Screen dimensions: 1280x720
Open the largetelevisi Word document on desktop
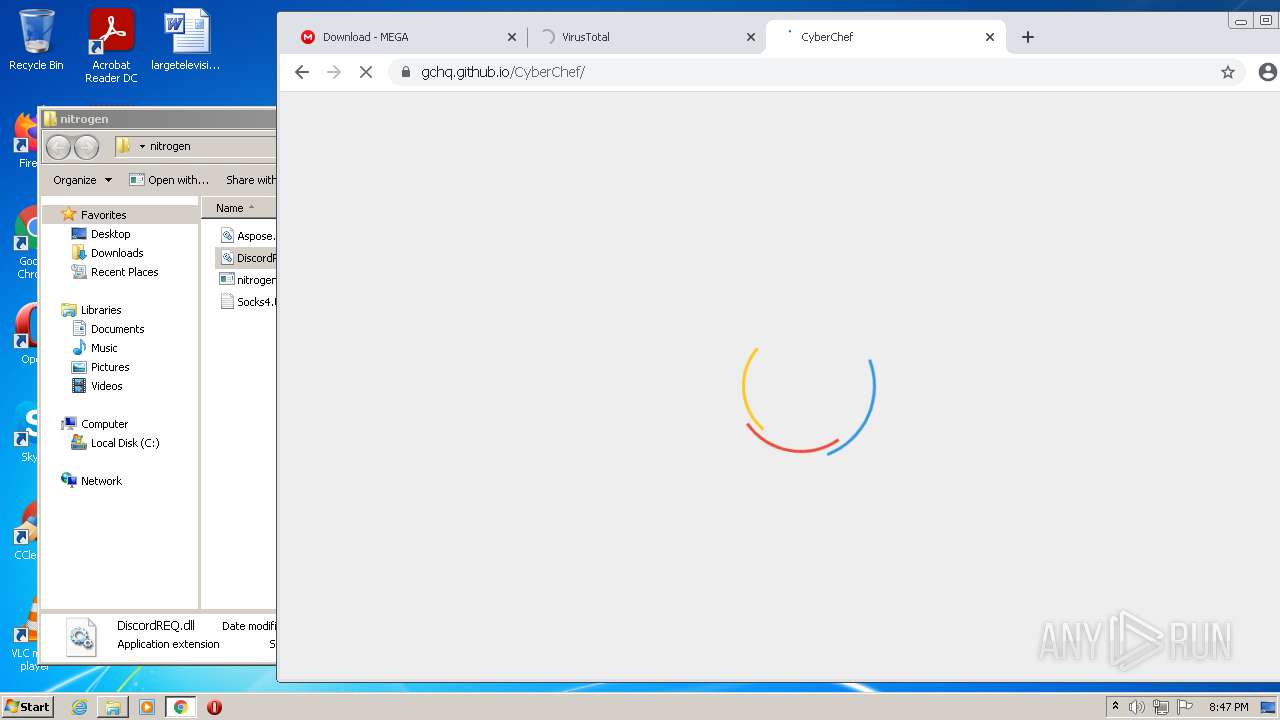click(x=186, y=40)
